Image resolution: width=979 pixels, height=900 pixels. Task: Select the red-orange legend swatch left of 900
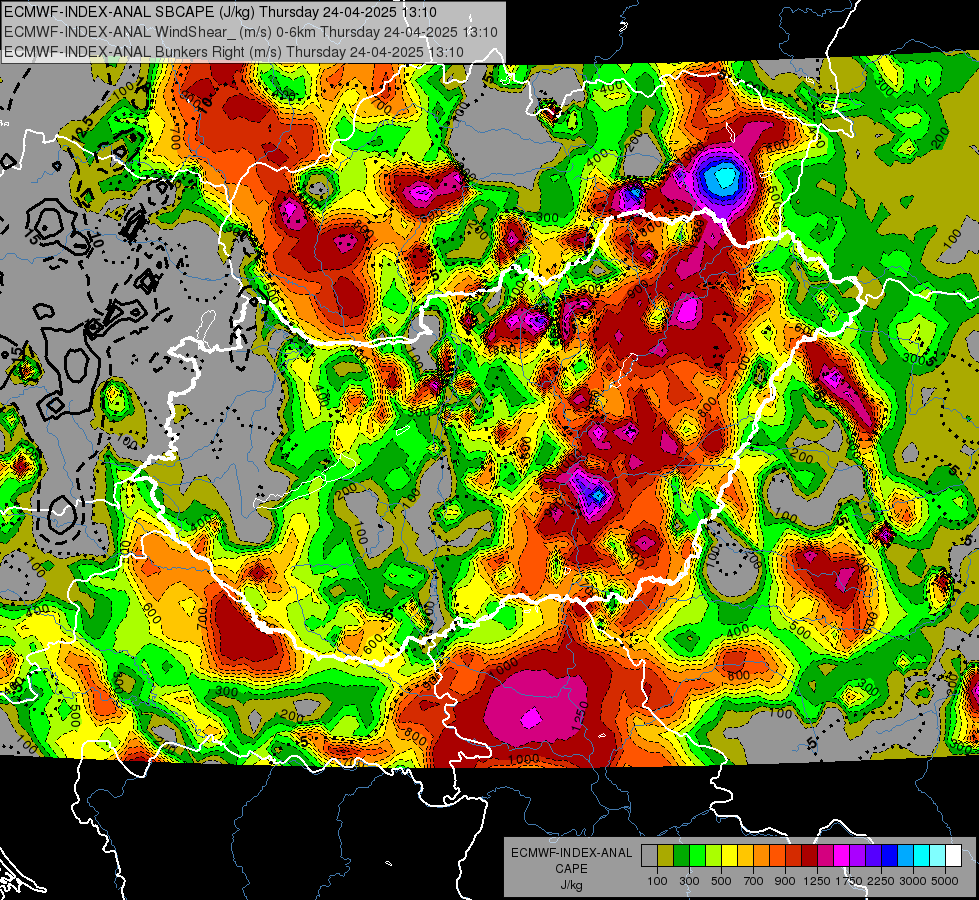pos(777,855)
